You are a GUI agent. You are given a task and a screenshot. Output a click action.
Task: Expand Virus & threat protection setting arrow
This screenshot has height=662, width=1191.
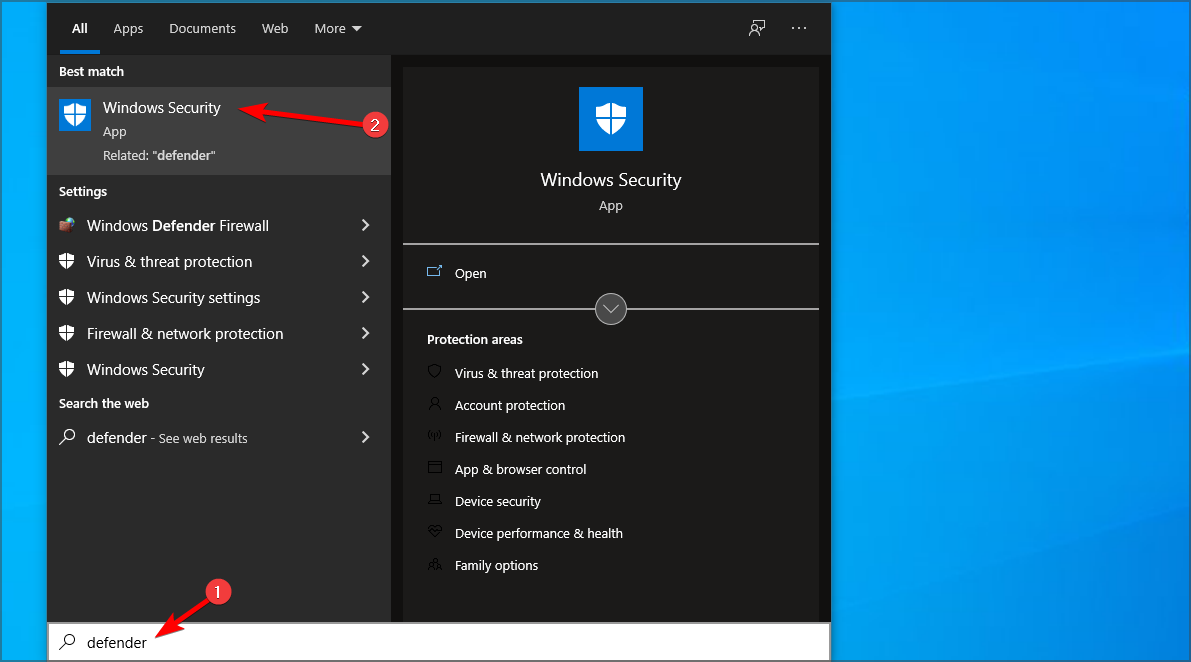365,261
